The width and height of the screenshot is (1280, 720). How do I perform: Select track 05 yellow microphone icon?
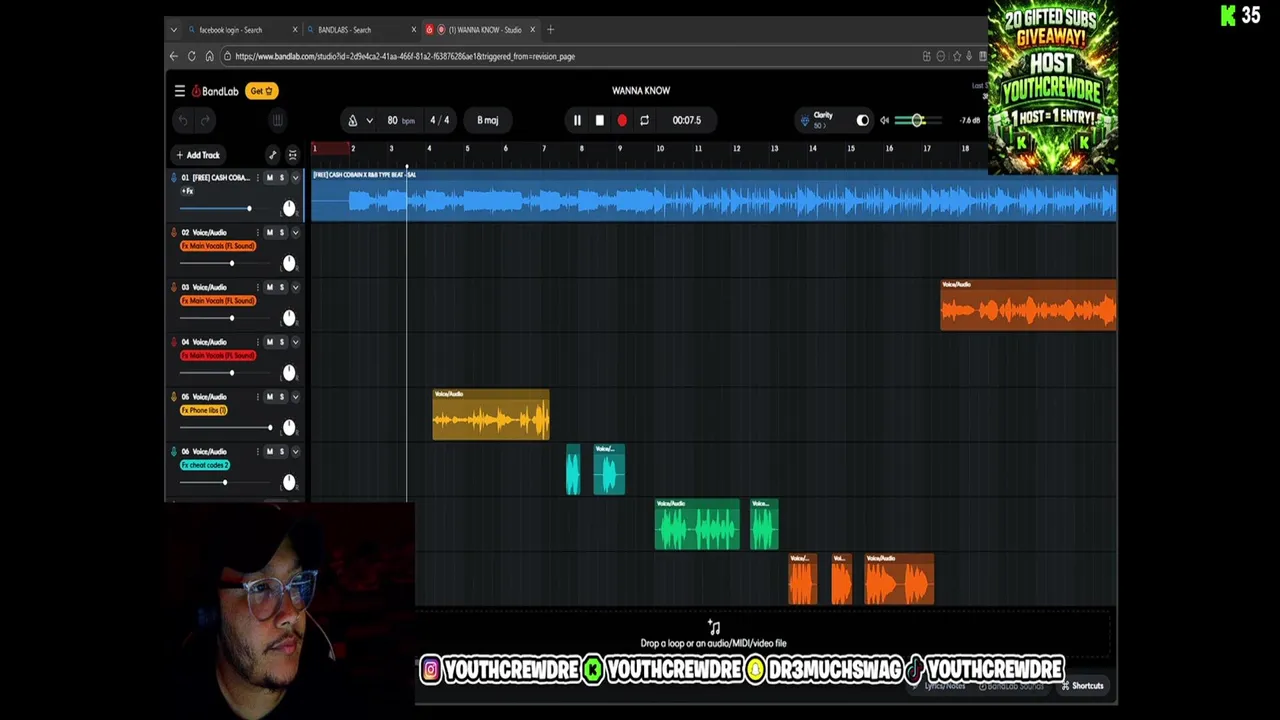pyautogui.click(x=174, y=397)
